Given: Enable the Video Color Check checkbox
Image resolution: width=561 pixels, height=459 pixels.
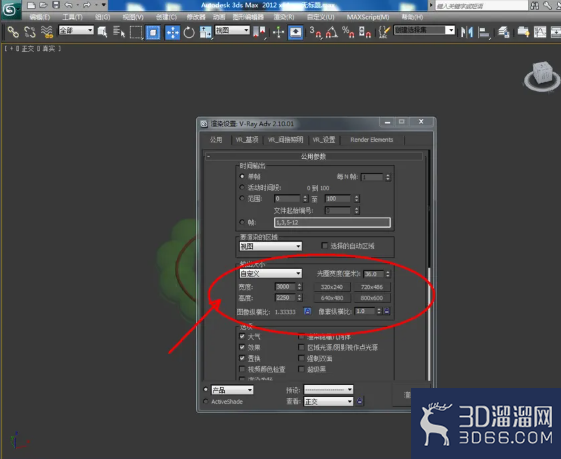Looking at the screenshot, I should point(242,369).
